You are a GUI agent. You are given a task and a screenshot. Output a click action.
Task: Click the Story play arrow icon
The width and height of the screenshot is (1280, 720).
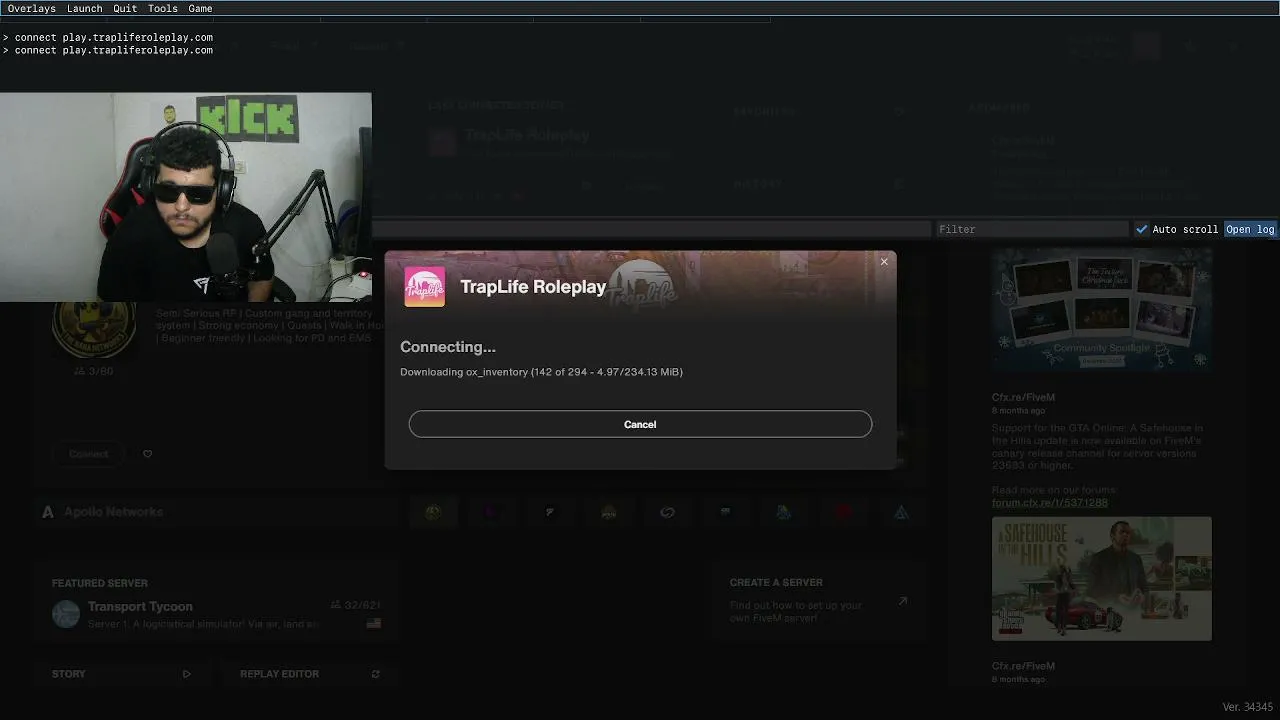click(186, 674)
